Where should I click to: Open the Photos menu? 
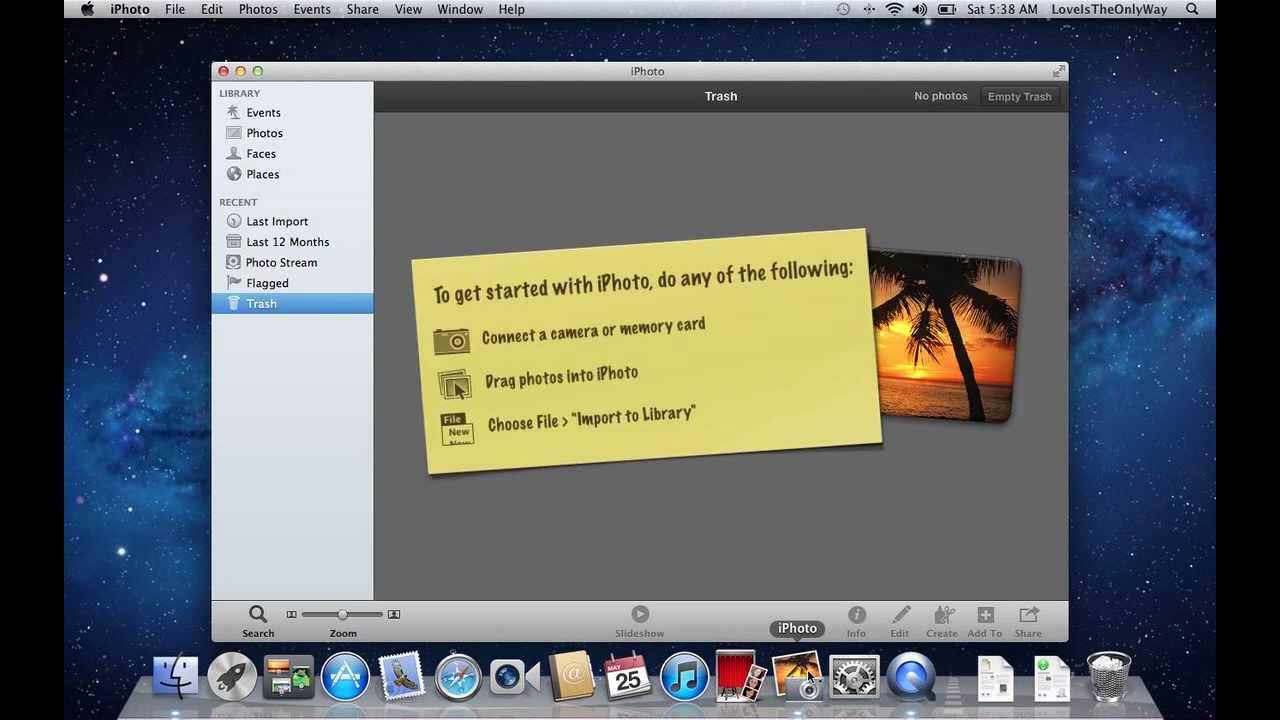click(x=258, y=9)
